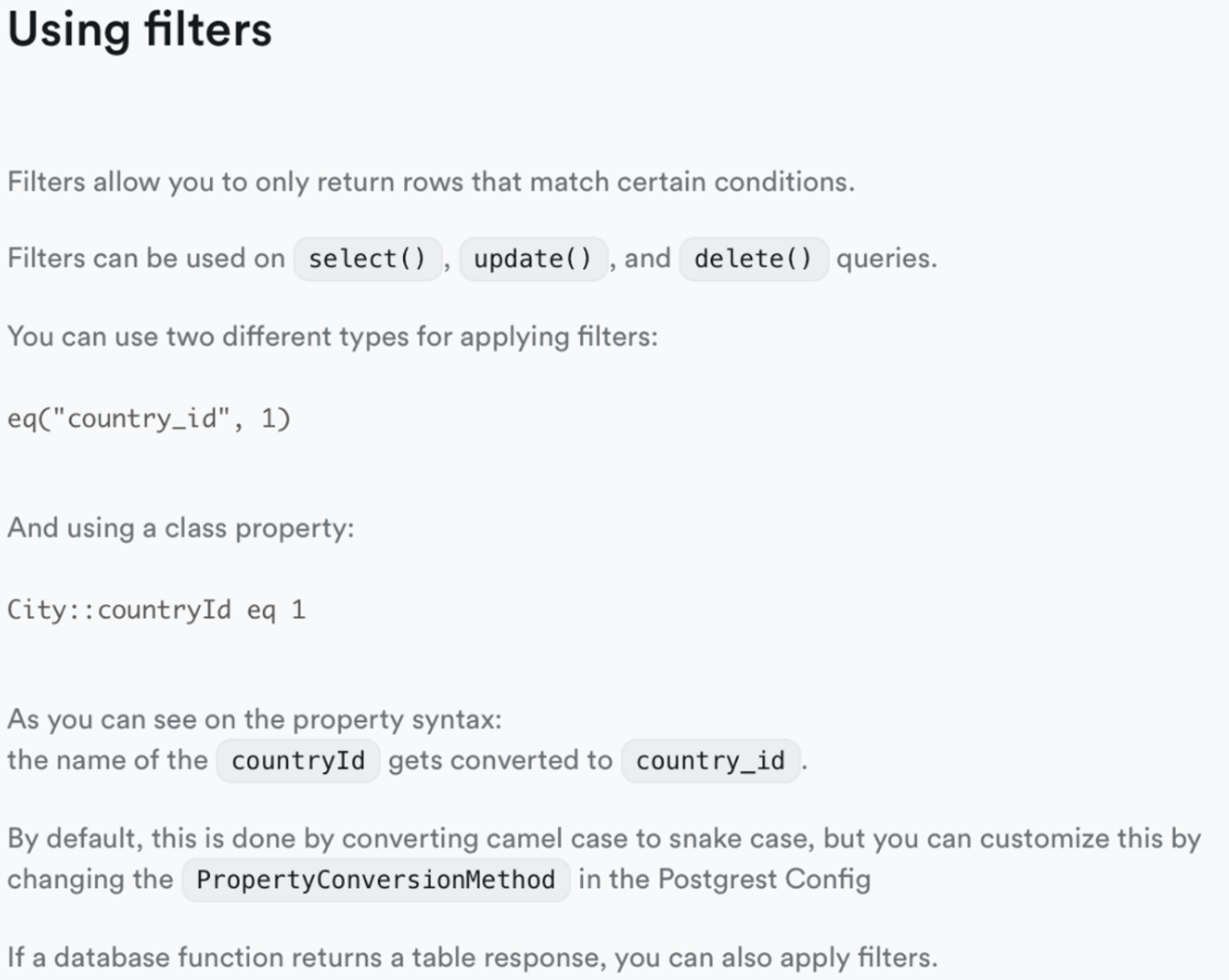This screenshot has width=1229, height=980.
Task: Click the country_id inline code chip
Action: [x=710, y=760]
